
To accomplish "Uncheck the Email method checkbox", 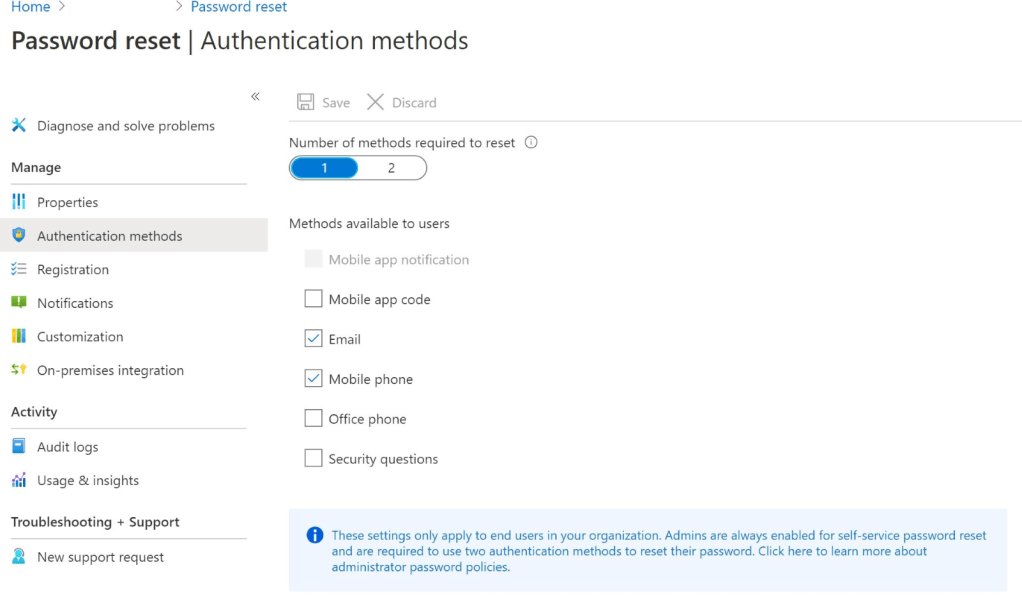I will tap(314, 339).
